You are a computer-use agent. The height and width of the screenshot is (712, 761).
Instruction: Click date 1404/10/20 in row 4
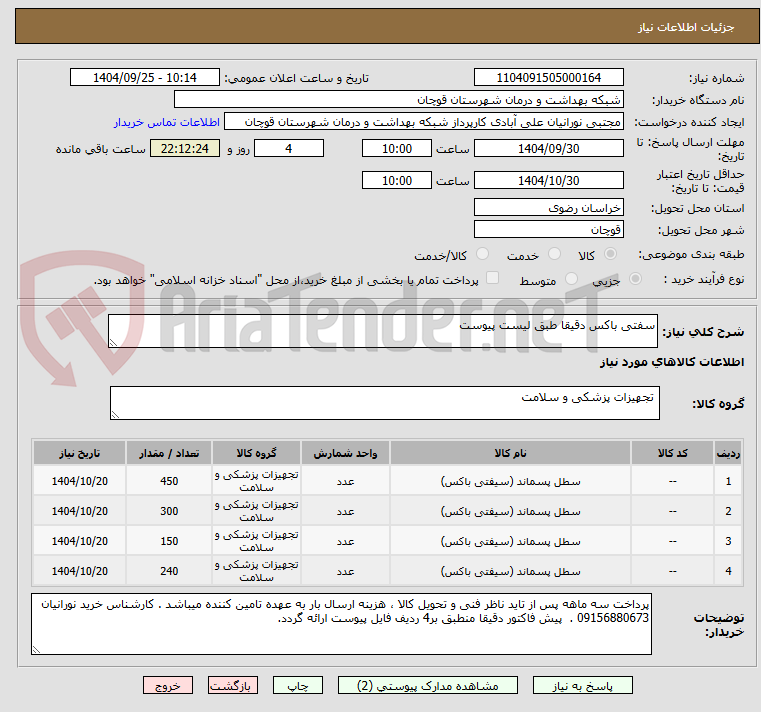[80, 571]
